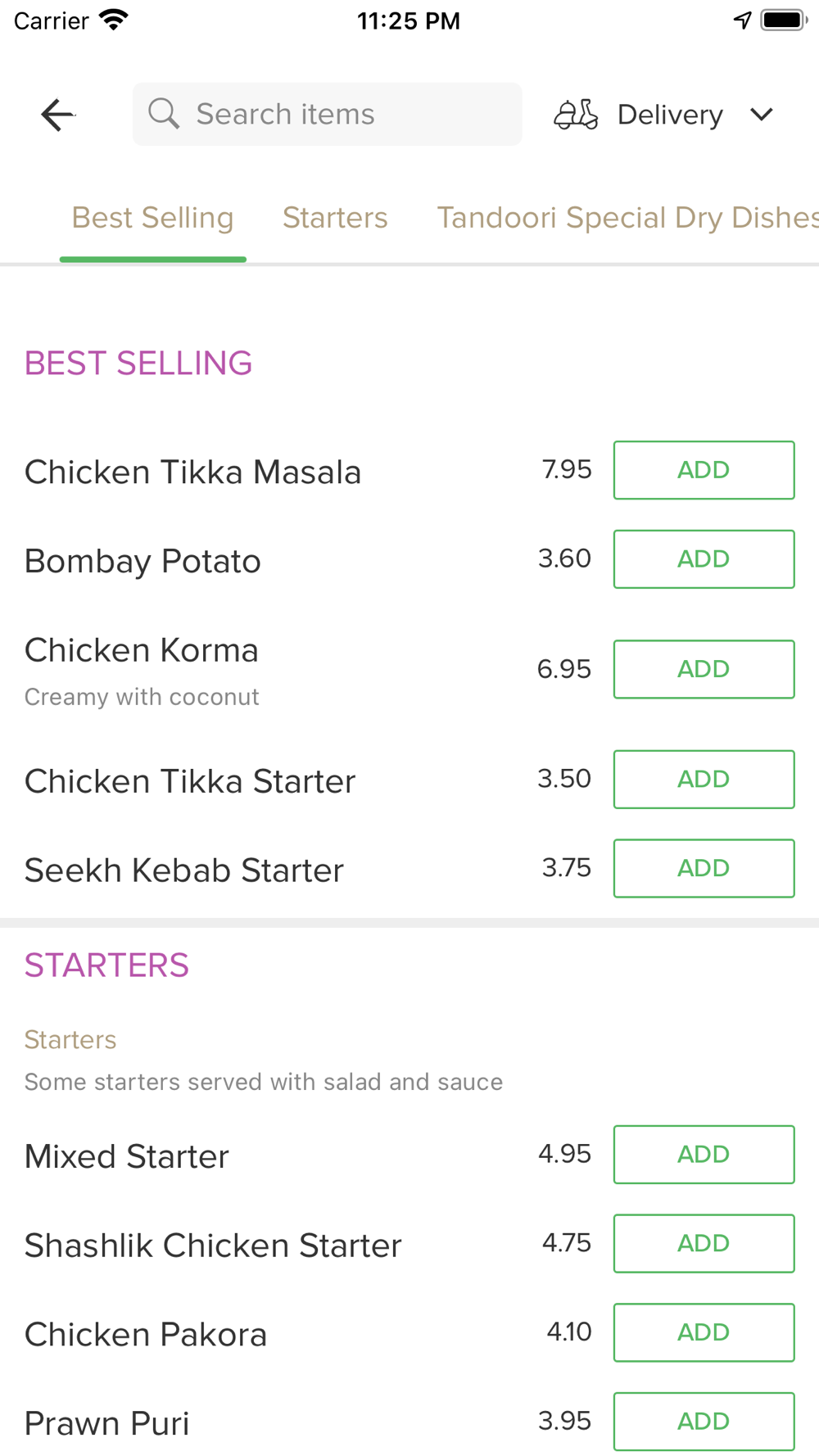The width and height of the screenshot is (819, 1456).
Task: Add Bombay Potato to order
Action: (x=704, y=559)
